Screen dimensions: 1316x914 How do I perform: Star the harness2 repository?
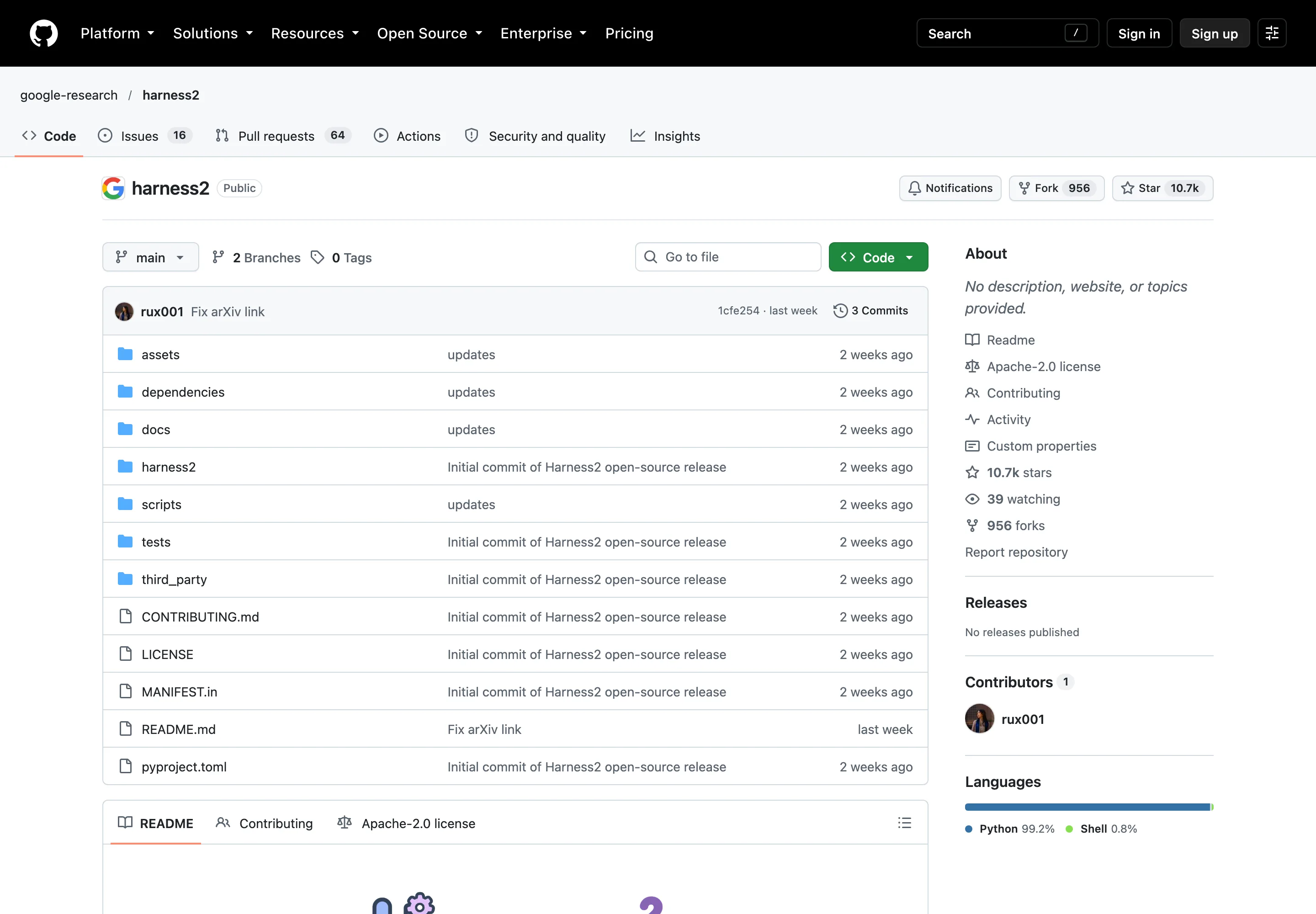[1162, 188]
